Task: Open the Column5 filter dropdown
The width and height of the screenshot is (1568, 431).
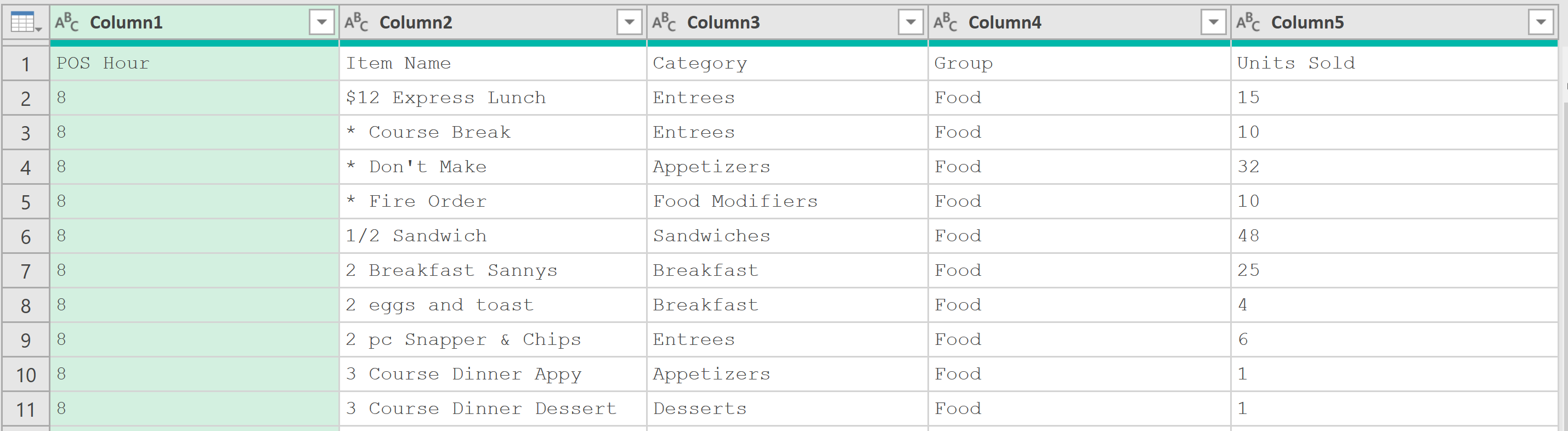Action: pos(1541,22)
